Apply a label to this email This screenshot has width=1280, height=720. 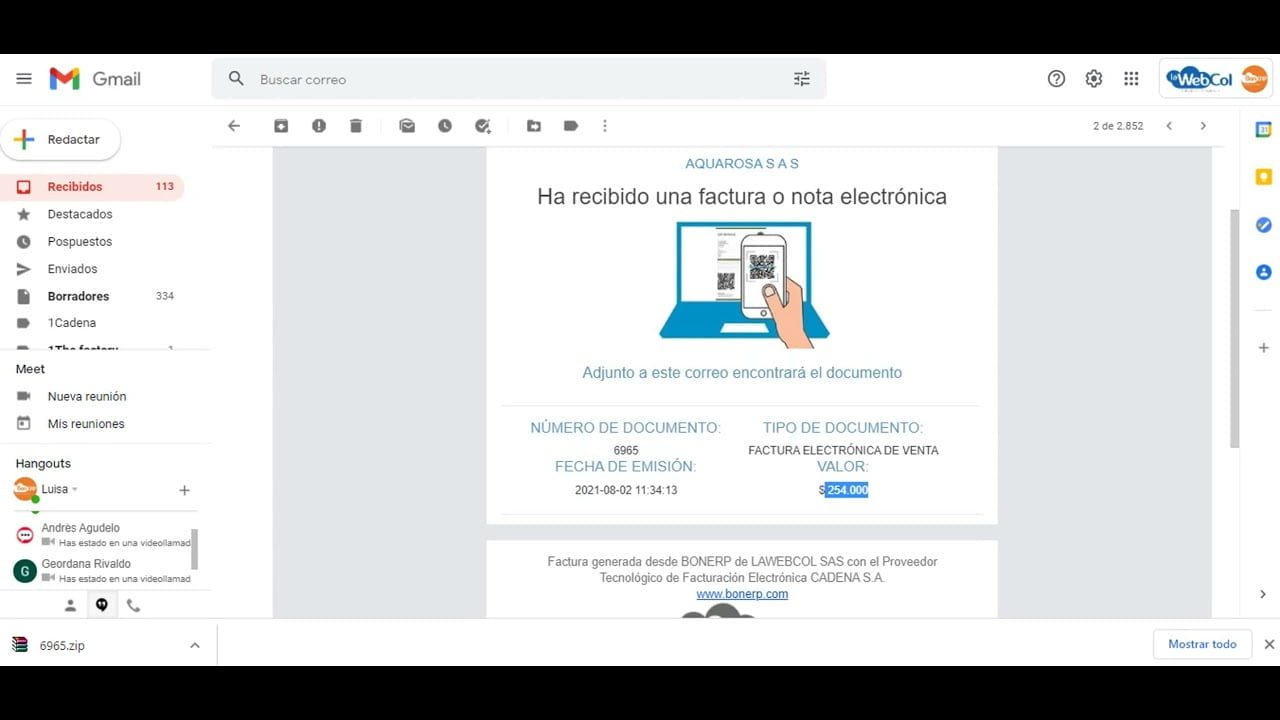point(571,126)
